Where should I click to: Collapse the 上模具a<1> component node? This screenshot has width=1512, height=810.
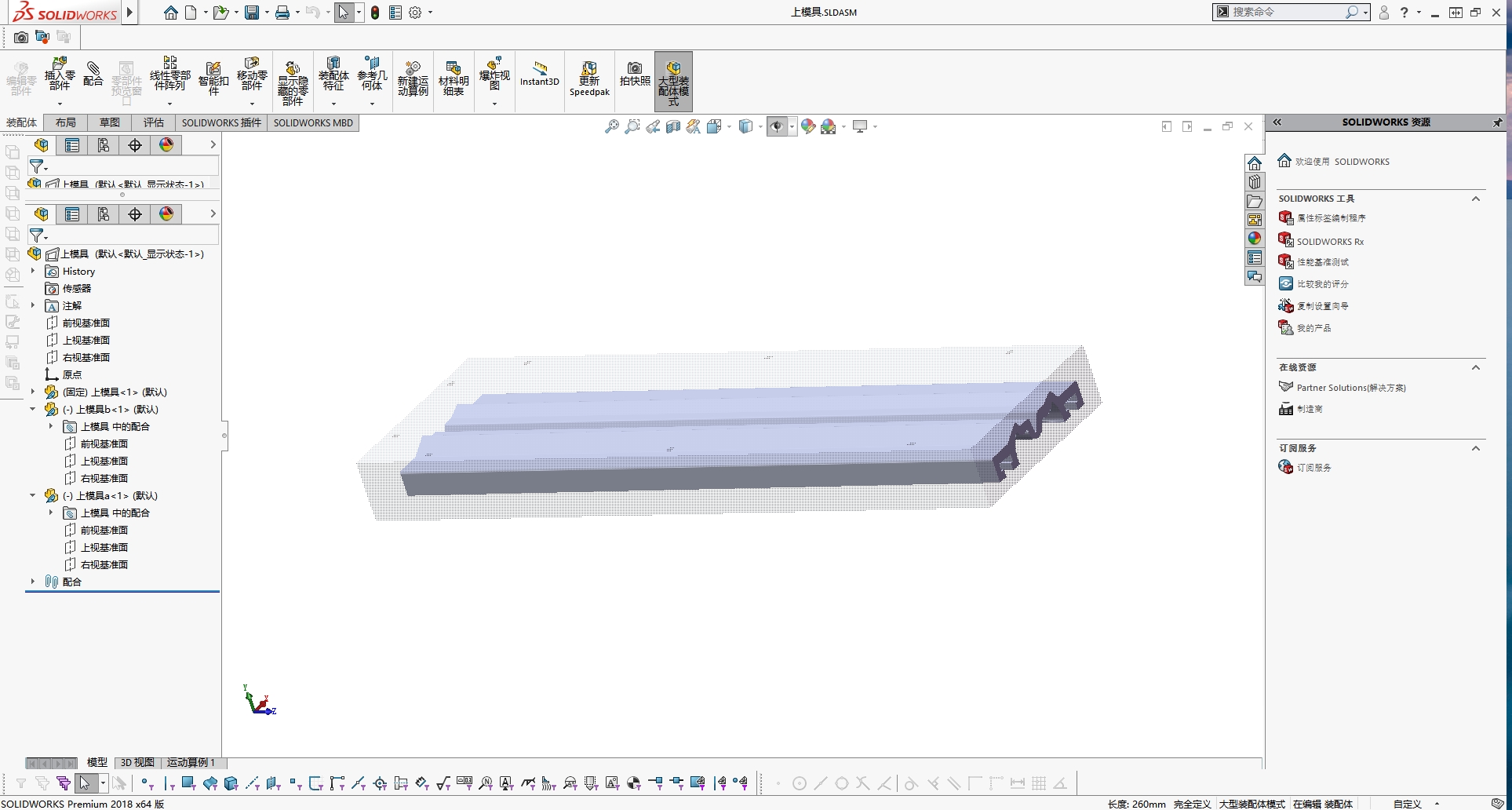[x=33, y=495]
